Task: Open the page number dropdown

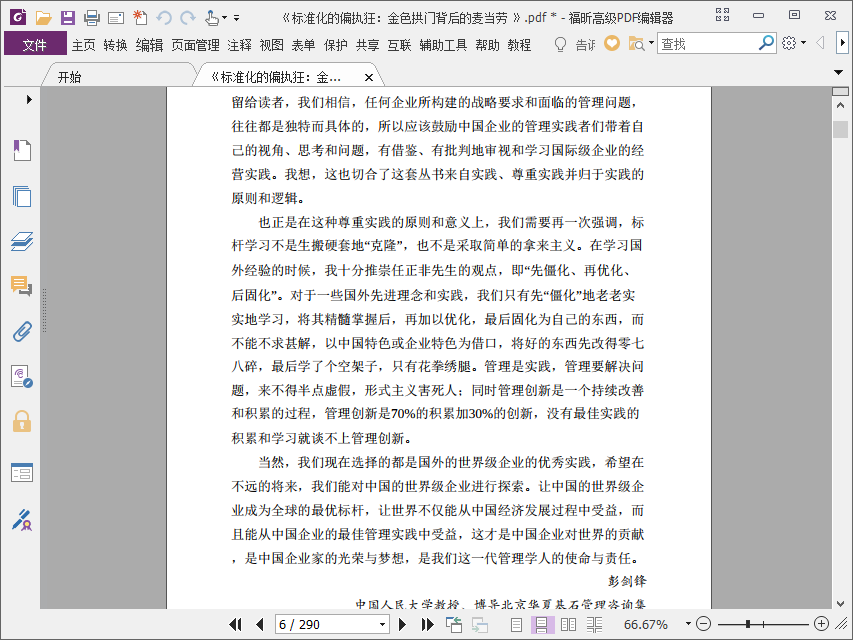Action: click(382, 624)
